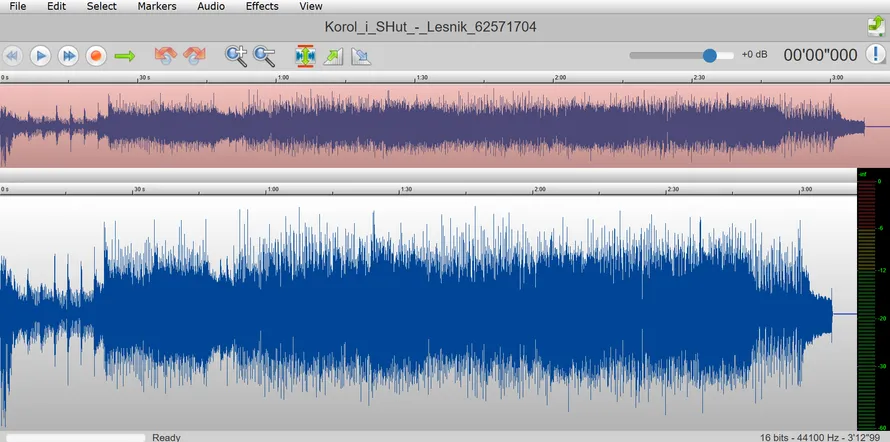
Task: Zoom out with the magnifier minus icon
Action: (x=264, y=56)
